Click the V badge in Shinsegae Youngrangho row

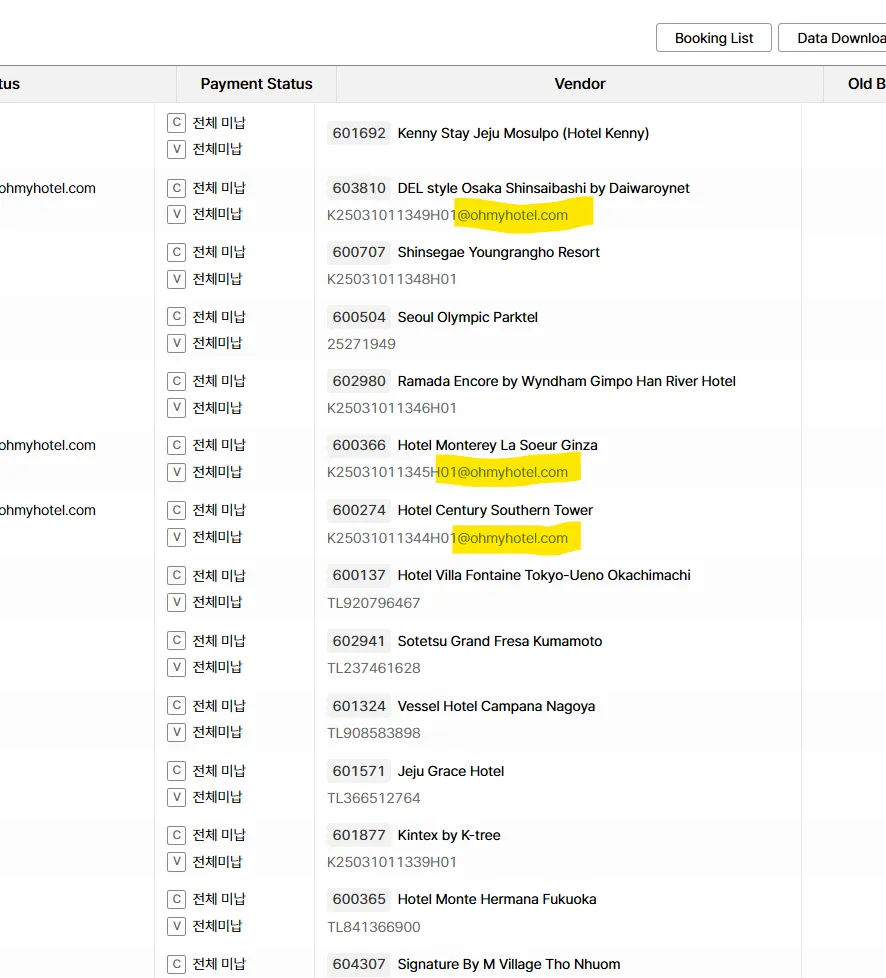[177, 279]
